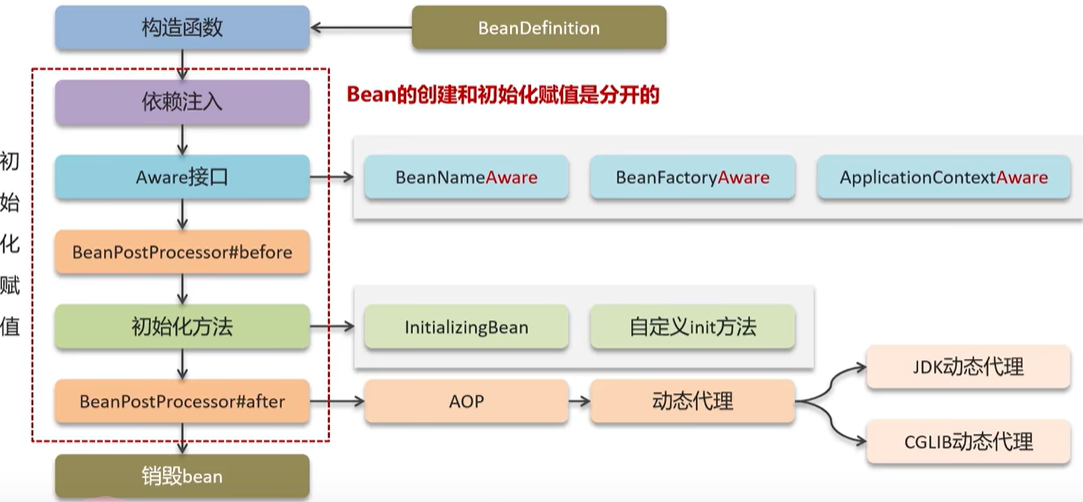The height and width of the screenshot is (502, 1083).
Task: Click the ApplicationContextAware box
Action: point(943,178)
